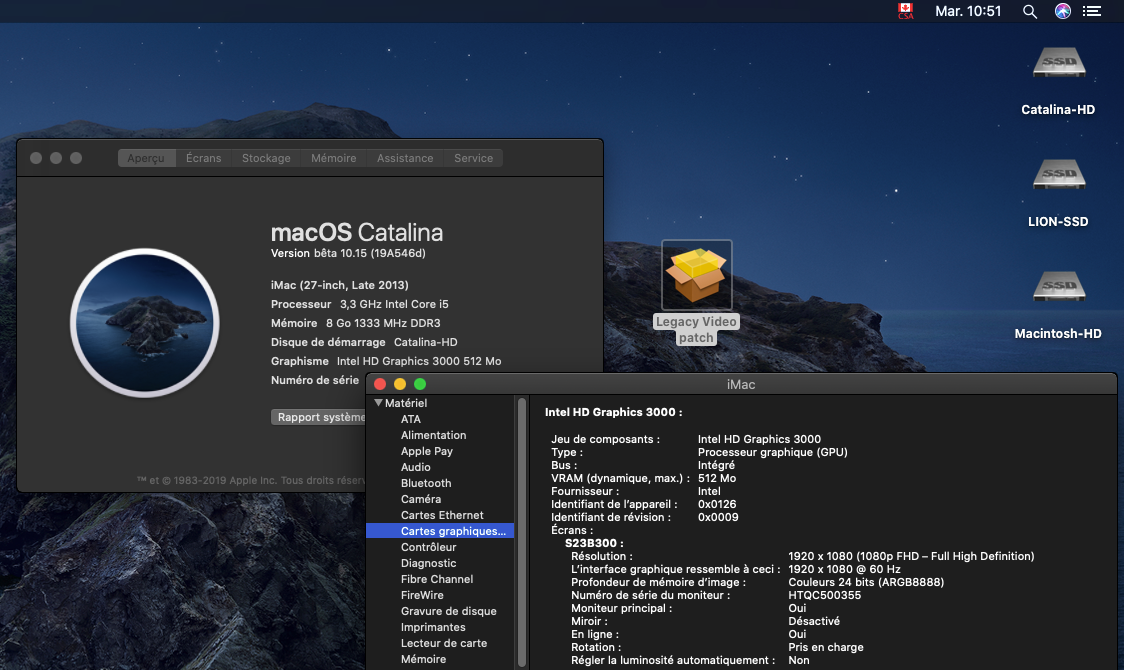This screenshot has width=1124, height=670.
Task: Select Apple Pay in the sidebar
Action: pyautogui.click(x=427, y=451)
